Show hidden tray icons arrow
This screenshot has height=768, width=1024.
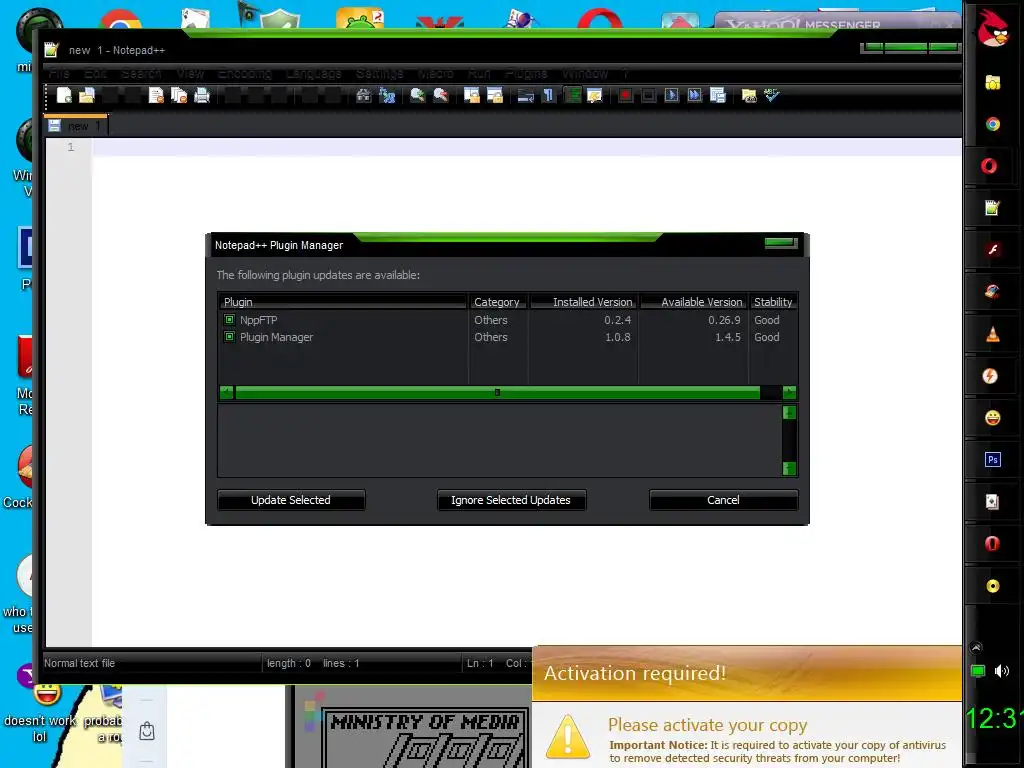coord(976,648)
